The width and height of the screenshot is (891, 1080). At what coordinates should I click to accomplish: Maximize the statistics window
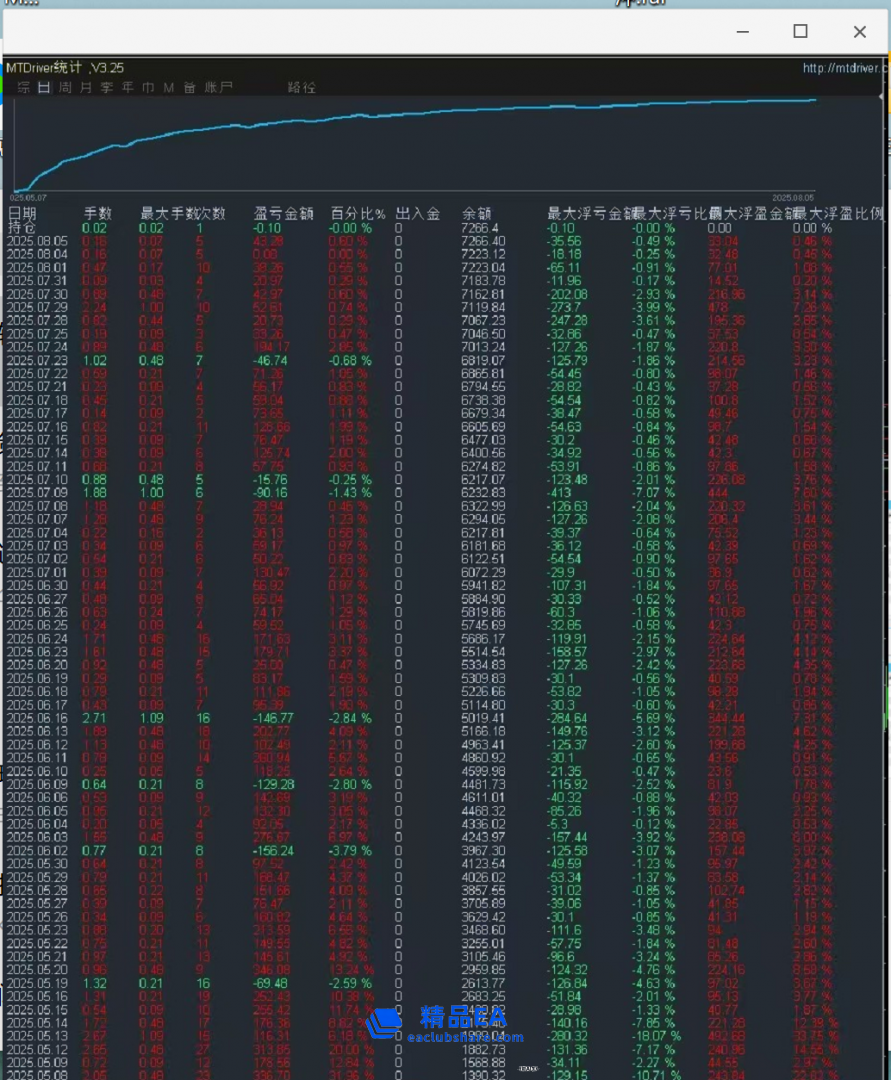click(x=800, y=31)
